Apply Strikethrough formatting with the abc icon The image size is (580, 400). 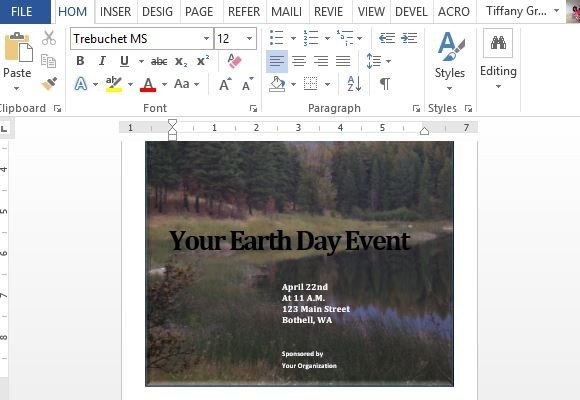click(x=159, y=61)
